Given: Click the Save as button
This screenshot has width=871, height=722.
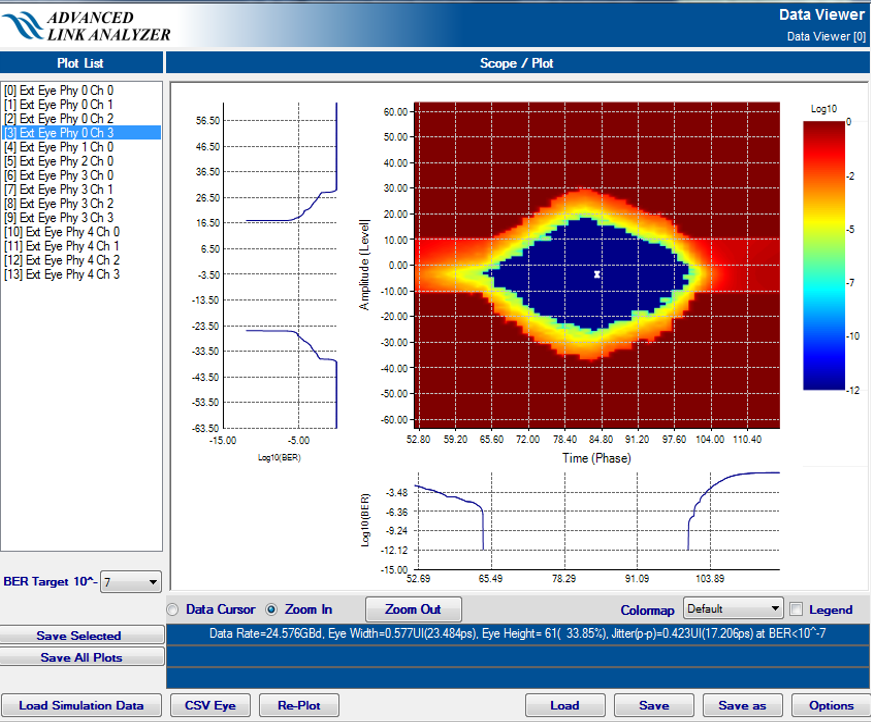Looking at the screenshot, I should [x=742, y=705].
